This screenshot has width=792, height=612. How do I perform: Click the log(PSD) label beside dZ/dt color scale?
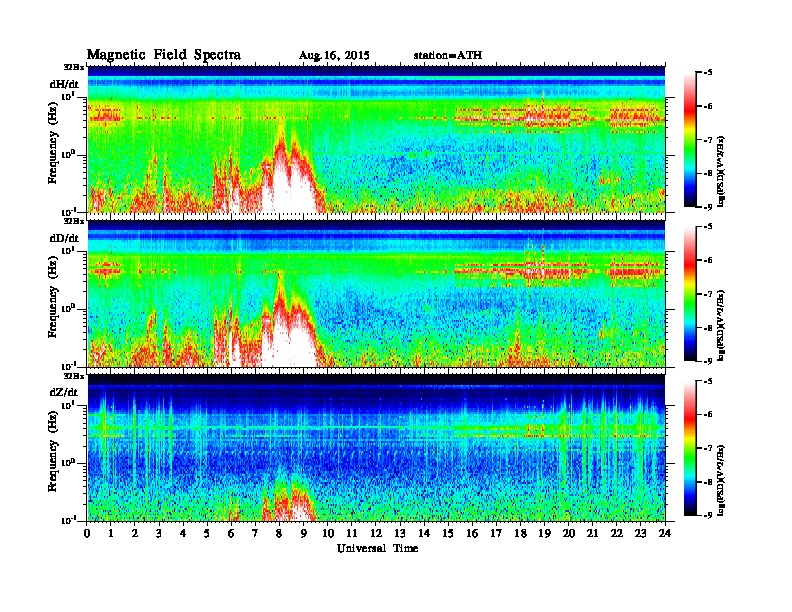coord(721,480)
